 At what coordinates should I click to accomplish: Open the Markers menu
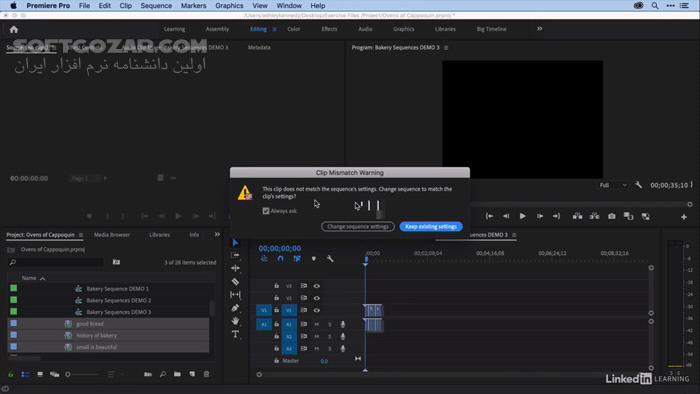193,6
